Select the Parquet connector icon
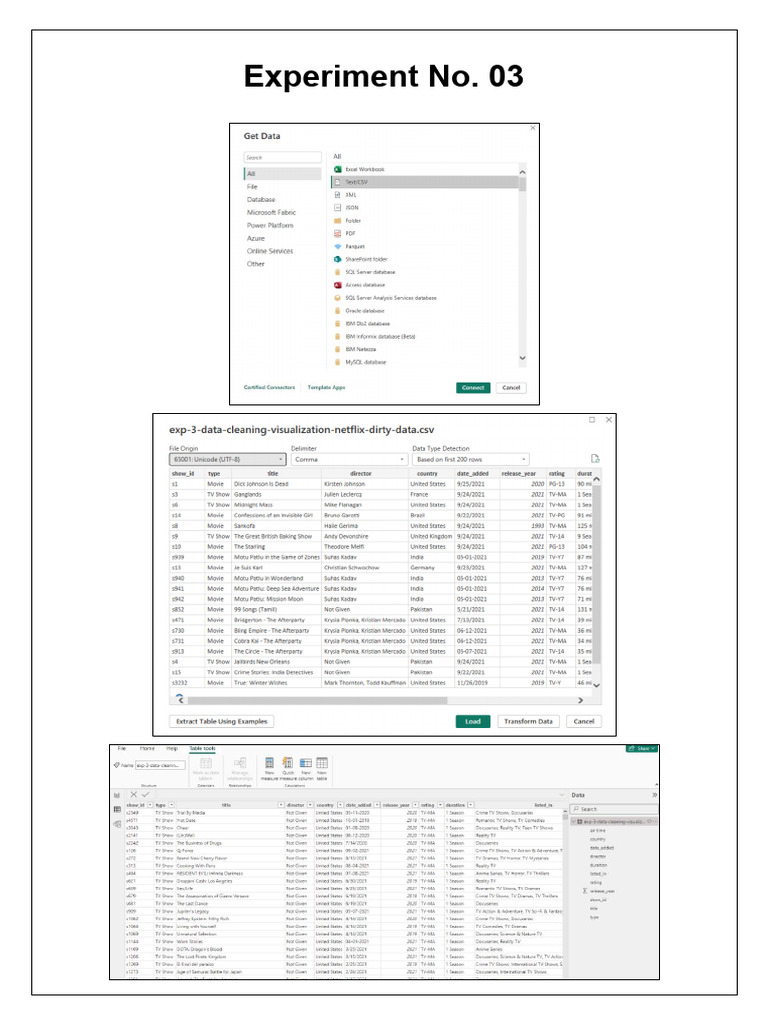Screen dimensions: 768x1024 338,246
